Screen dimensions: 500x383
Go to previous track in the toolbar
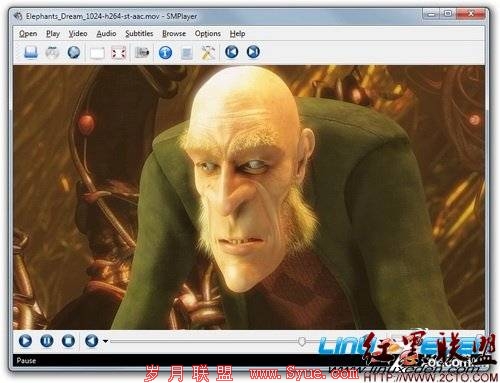(x=232, y=52)
